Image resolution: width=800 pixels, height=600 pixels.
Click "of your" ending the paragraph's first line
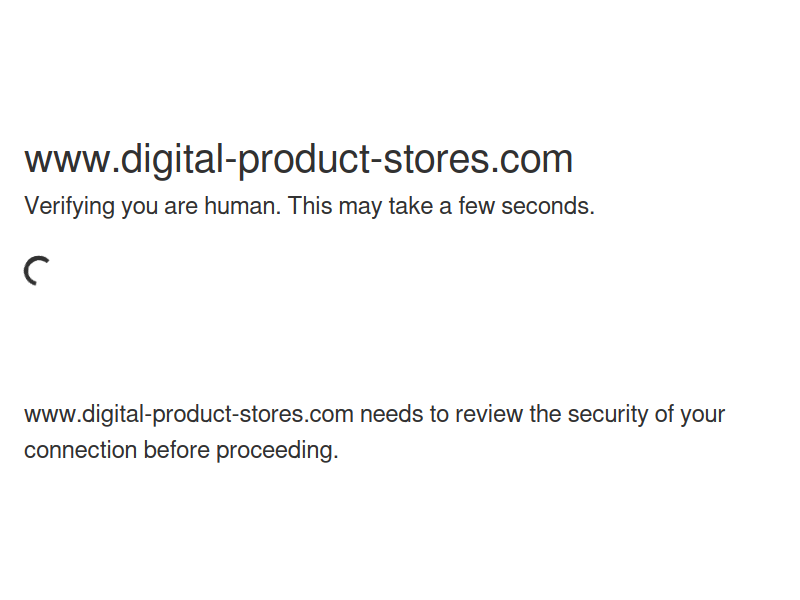[x=690, y=414]
